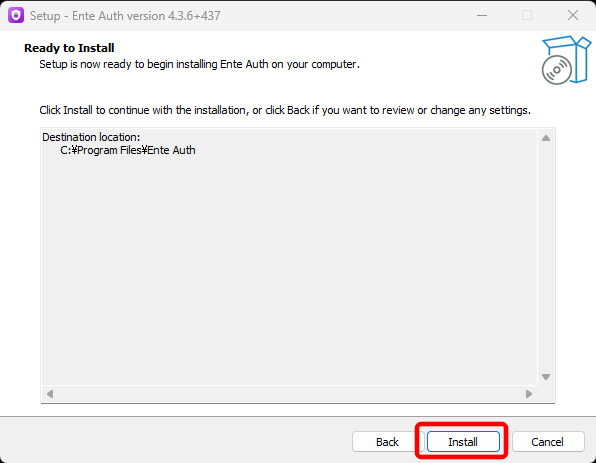This screenshot has width=596, height=463.
Task: Minimize the Setup window
Action: pyautogui.click(x=482, y=16)
